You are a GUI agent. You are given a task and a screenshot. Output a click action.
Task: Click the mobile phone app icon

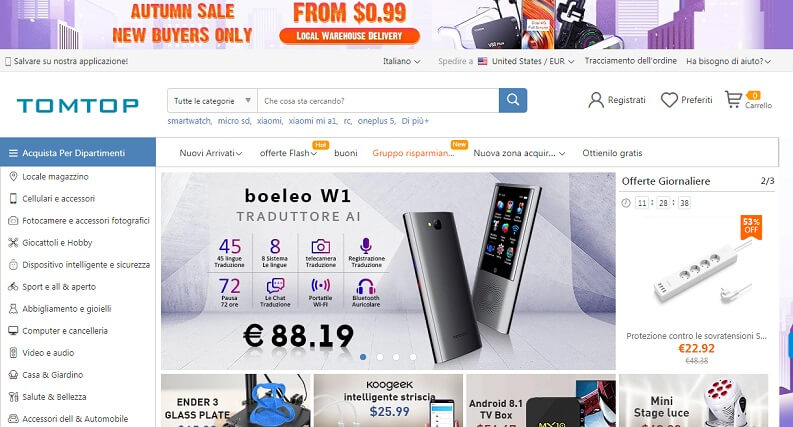pos(8,61)
